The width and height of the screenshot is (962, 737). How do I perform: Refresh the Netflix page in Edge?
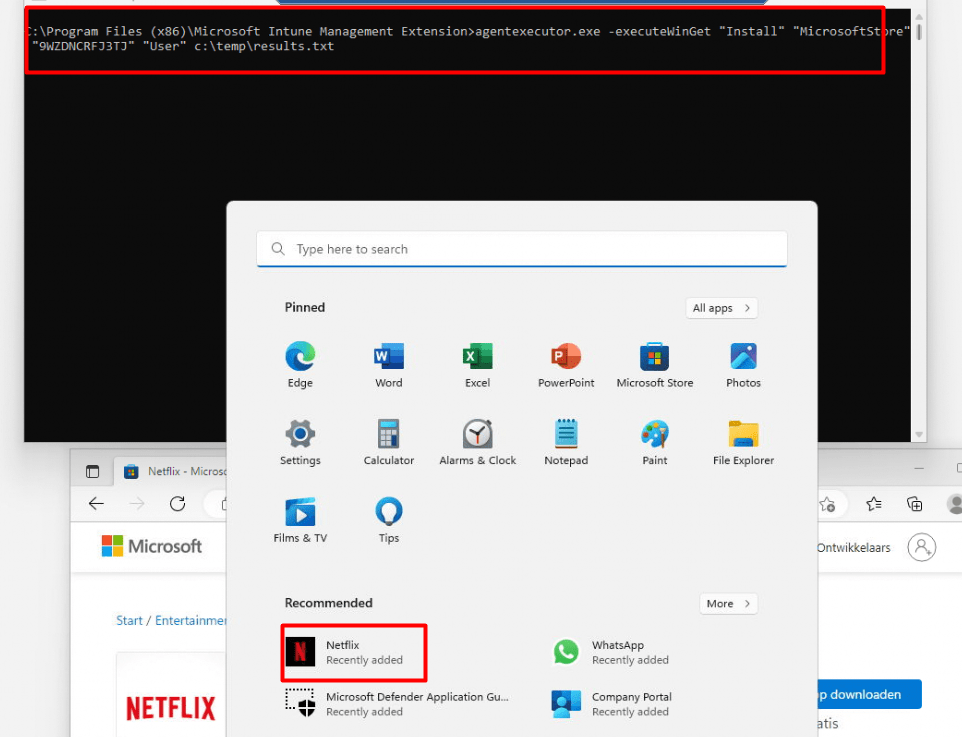pyautogui.click(x=177, y=504)
